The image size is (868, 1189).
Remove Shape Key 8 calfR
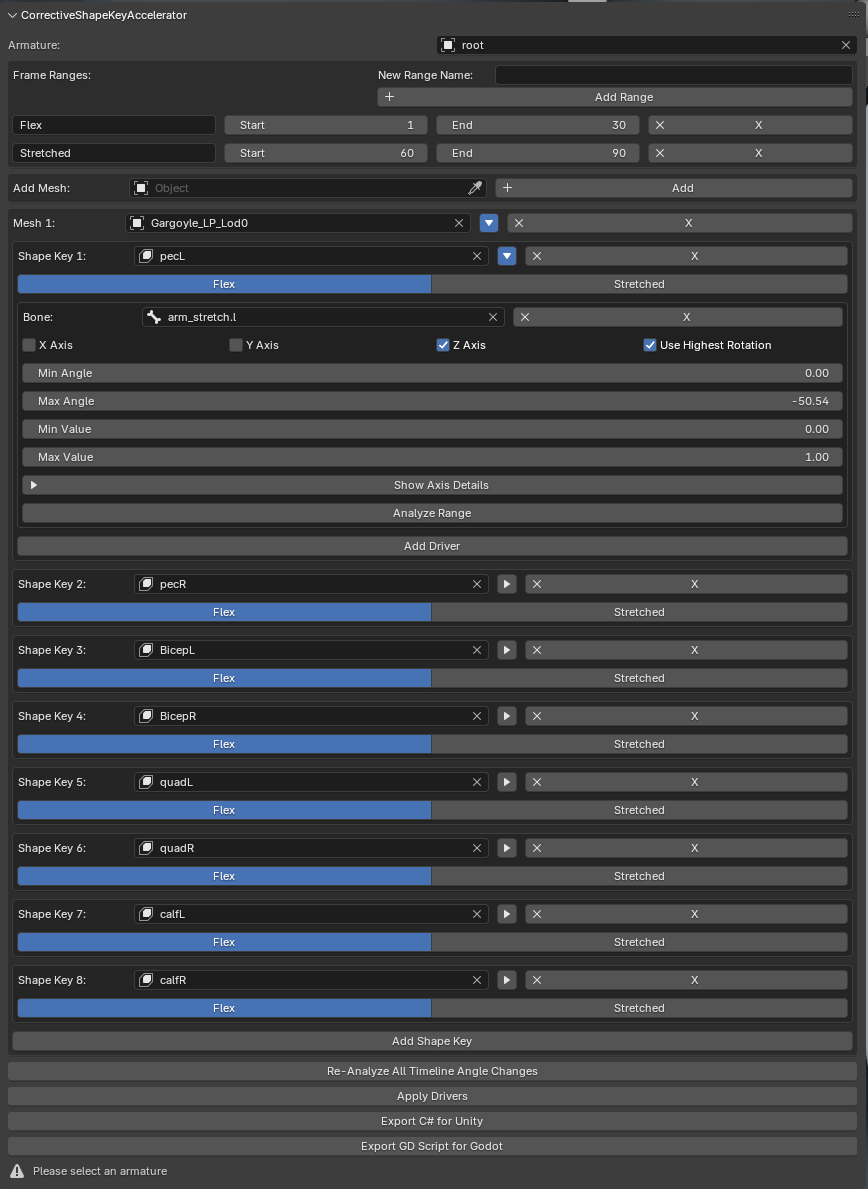[686, 980]
